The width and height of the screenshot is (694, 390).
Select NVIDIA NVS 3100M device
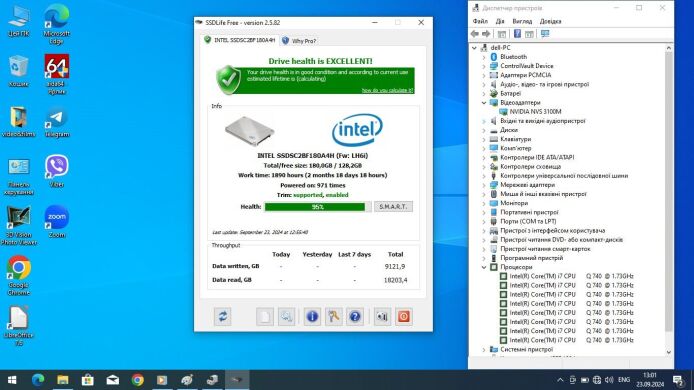click(535, 112)
